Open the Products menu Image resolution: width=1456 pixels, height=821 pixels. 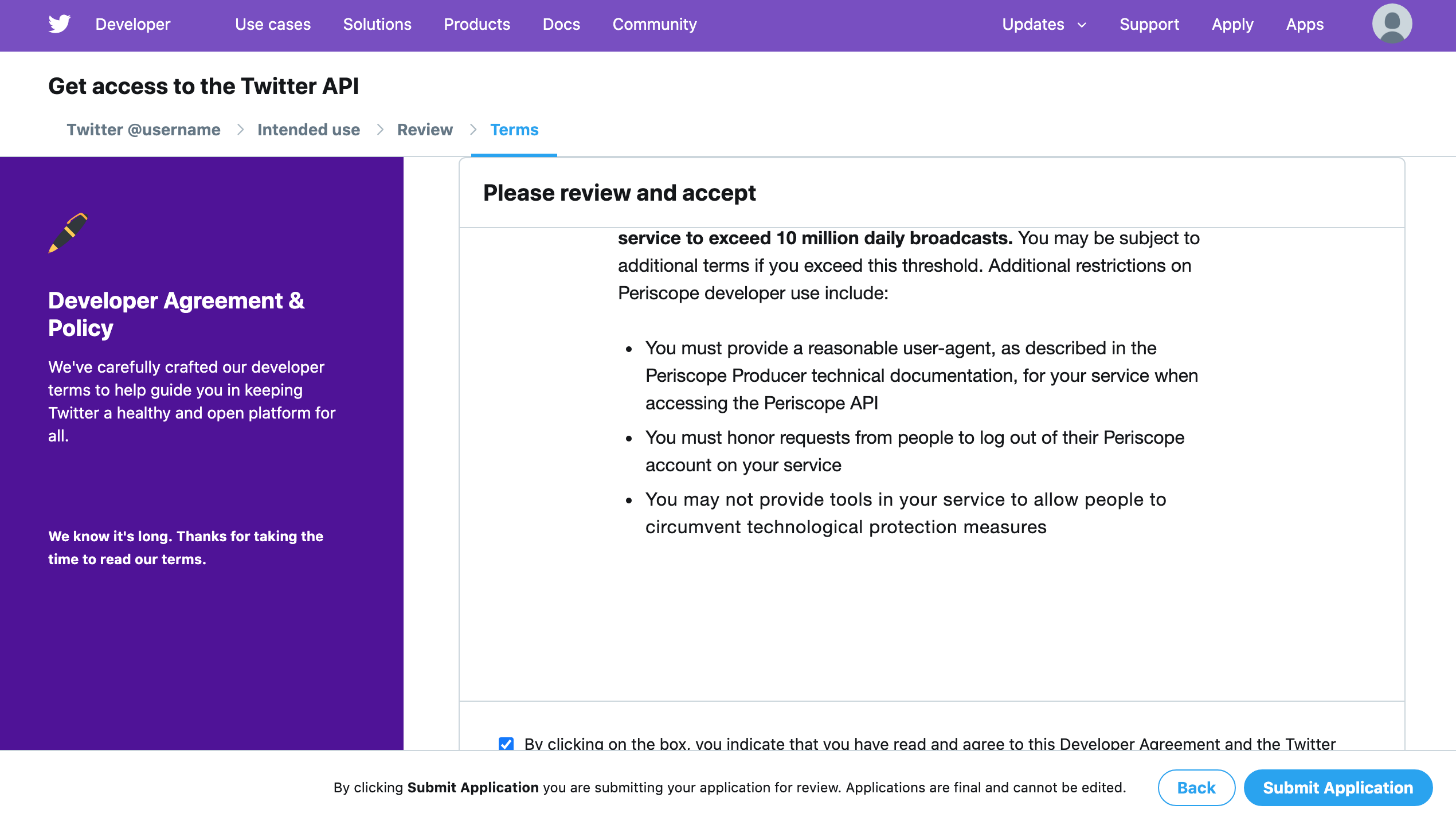(x=476, y=25)
